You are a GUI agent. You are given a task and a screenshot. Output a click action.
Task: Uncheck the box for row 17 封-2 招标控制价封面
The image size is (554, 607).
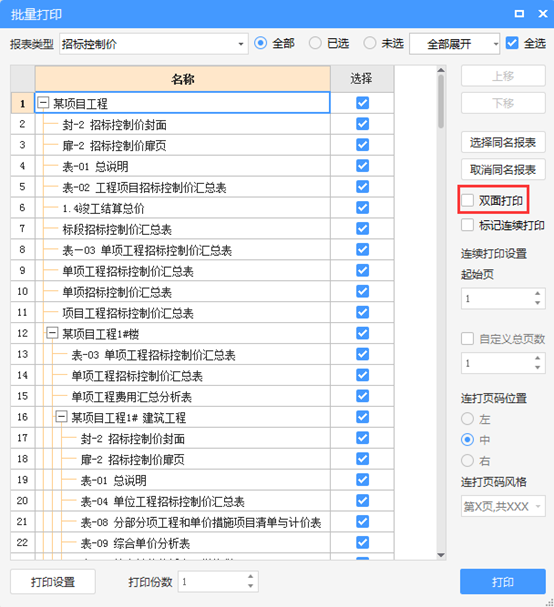(362, 438)
